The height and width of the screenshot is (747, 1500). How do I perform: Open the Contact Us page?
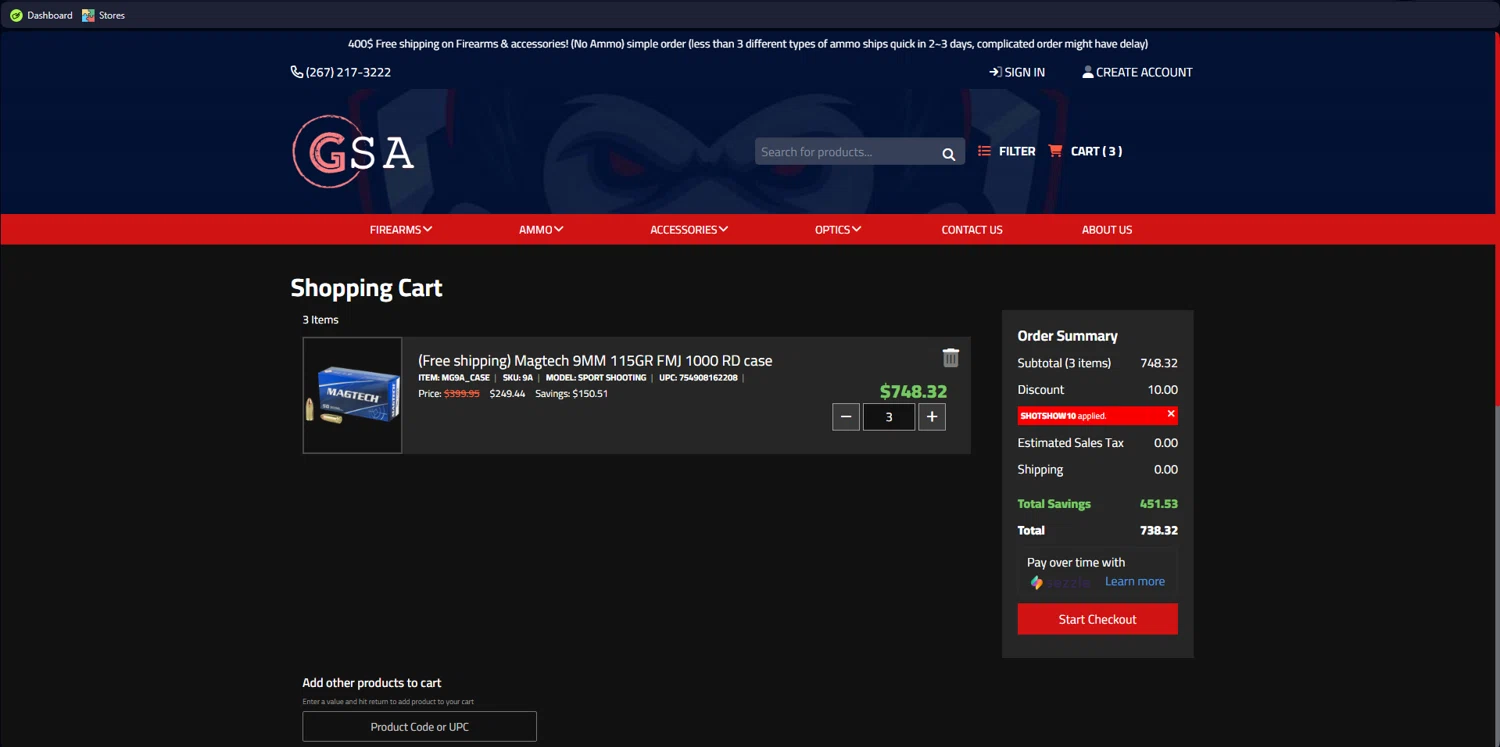point(972,230)
